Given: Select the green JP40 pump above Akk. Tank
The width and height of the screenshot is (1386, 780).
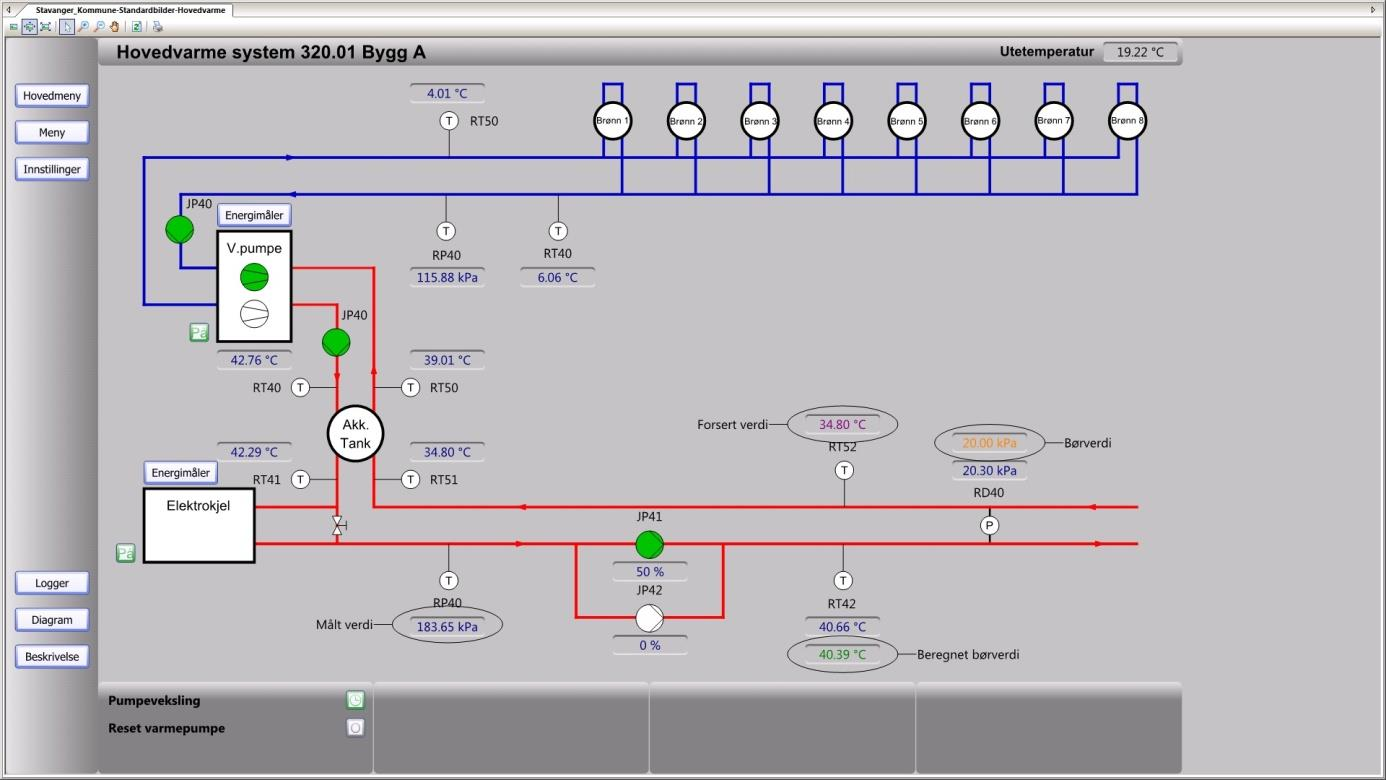Looking at the screenshot, I should 336,342.
